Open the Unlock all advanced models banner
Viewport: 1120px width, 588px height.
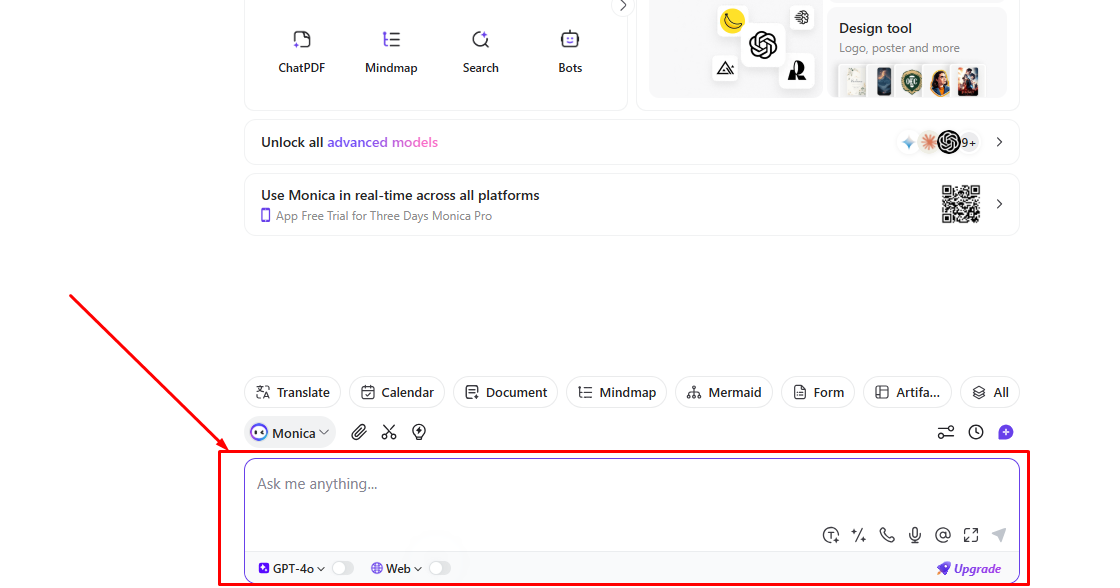[631, 142]
